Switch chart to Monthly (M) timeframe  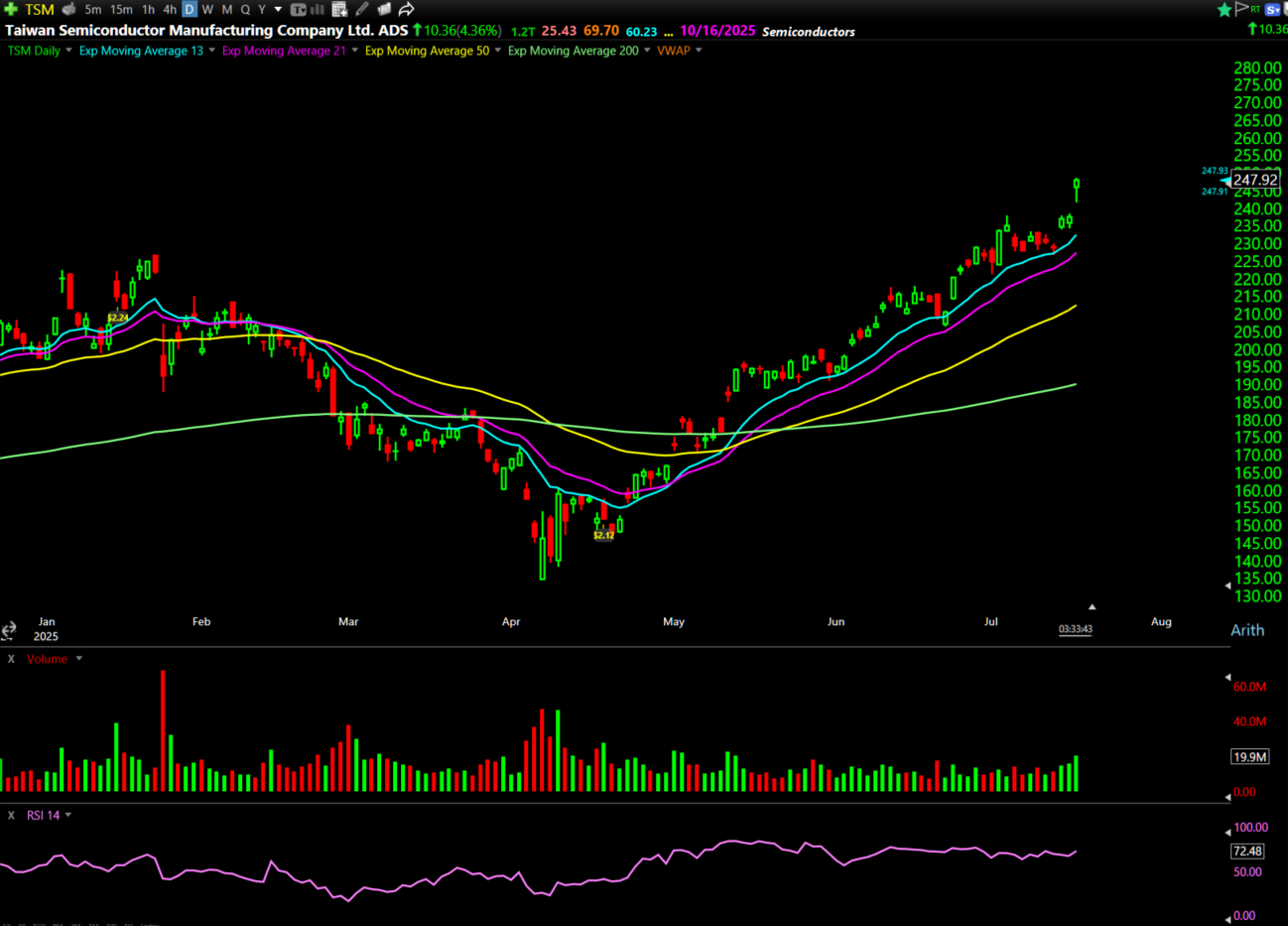point(227,9)
